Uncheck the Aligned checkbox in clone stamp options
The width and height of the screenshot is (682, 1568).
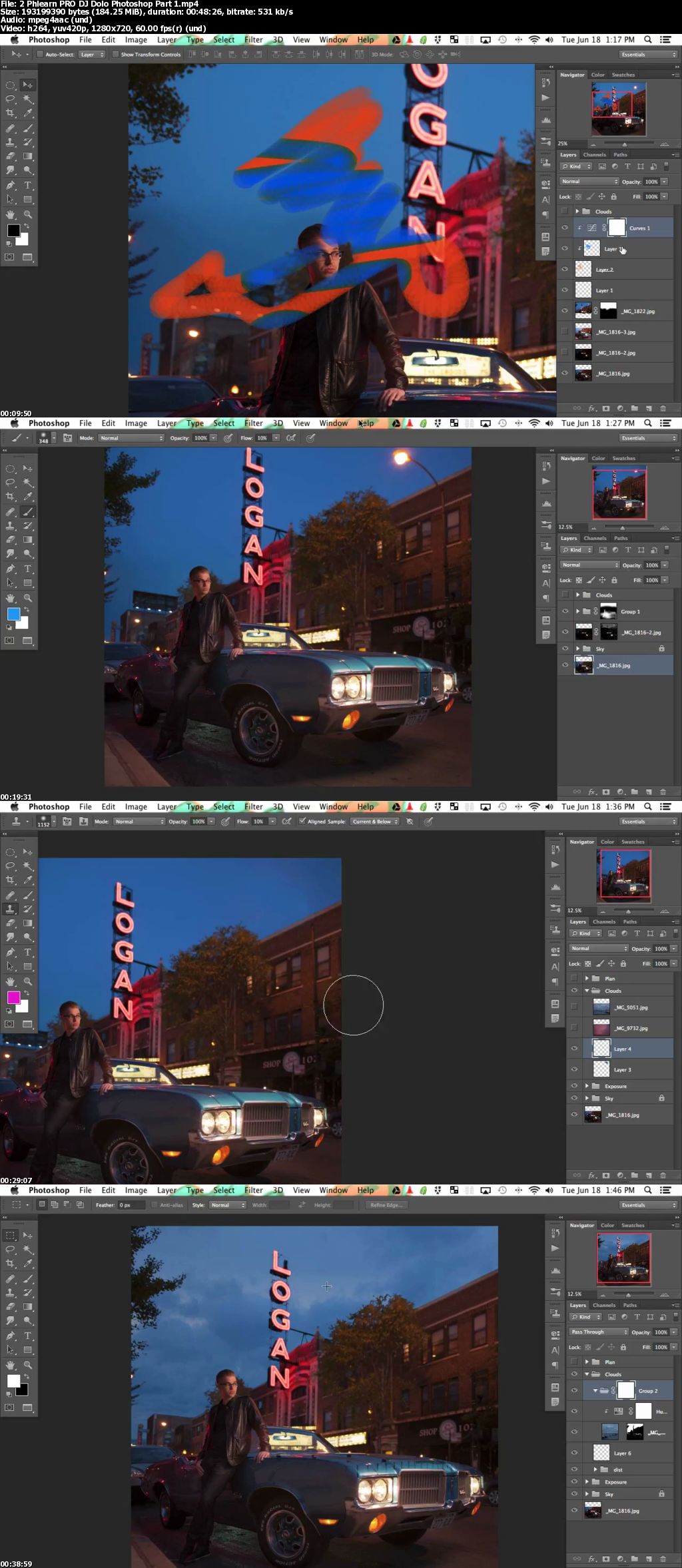point(302,822)
